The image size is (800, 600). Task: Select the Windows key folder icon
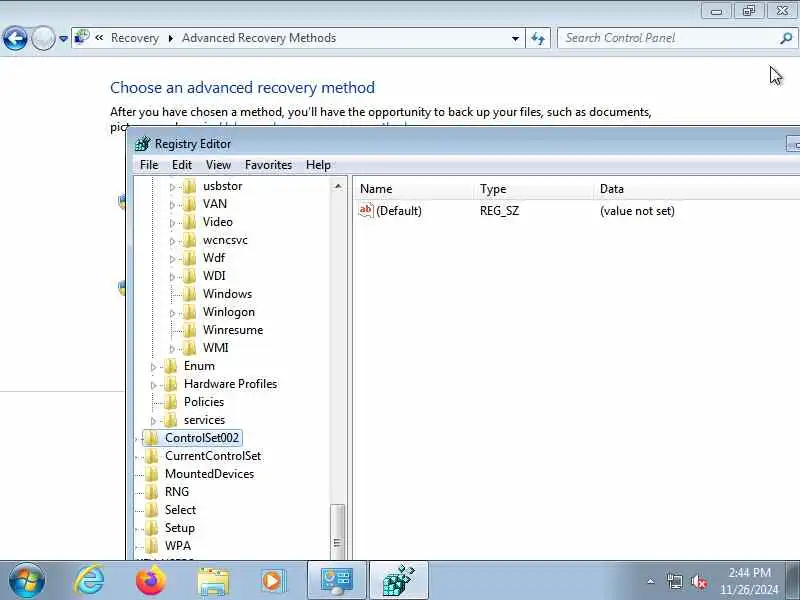(189, 294)
